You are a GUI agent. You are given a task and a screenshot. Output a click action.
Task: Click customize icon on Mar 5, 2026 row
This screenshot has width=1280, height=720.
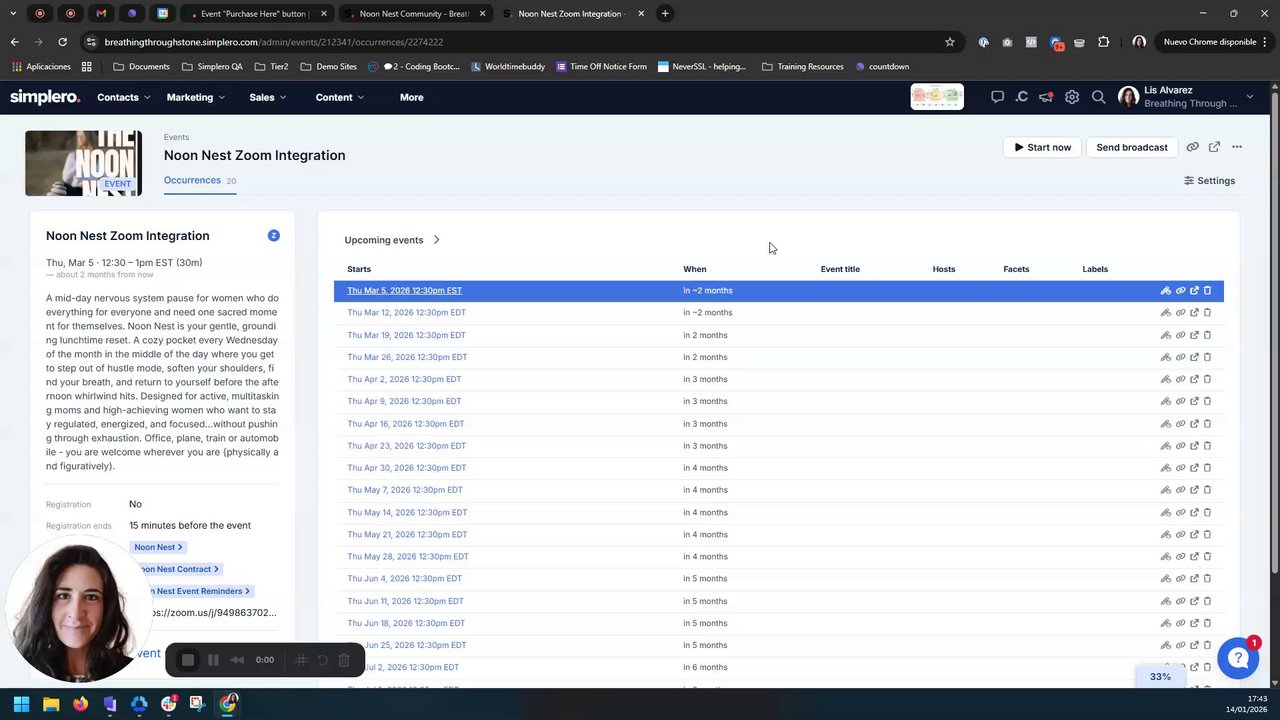1166,291
